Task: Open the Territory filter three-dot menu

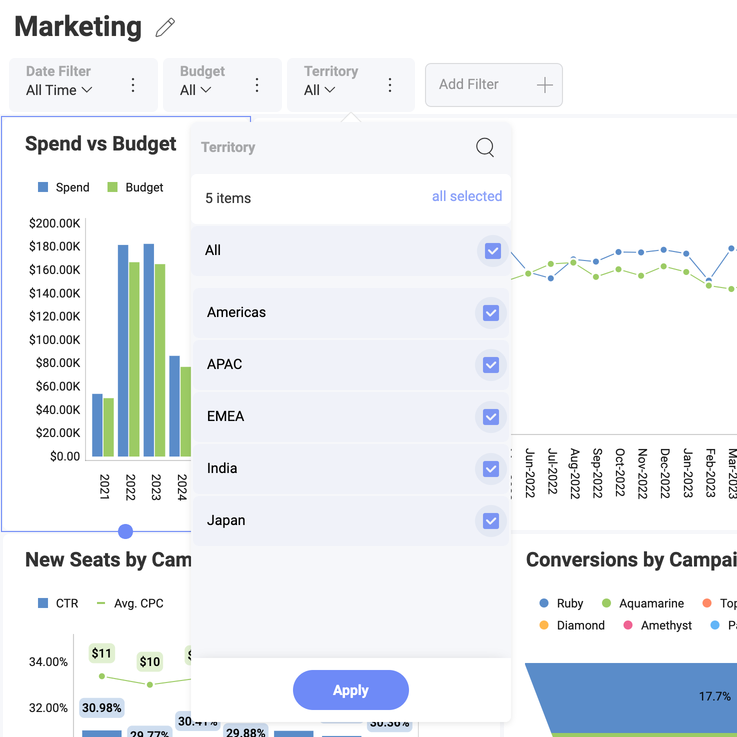Action: 390,85
